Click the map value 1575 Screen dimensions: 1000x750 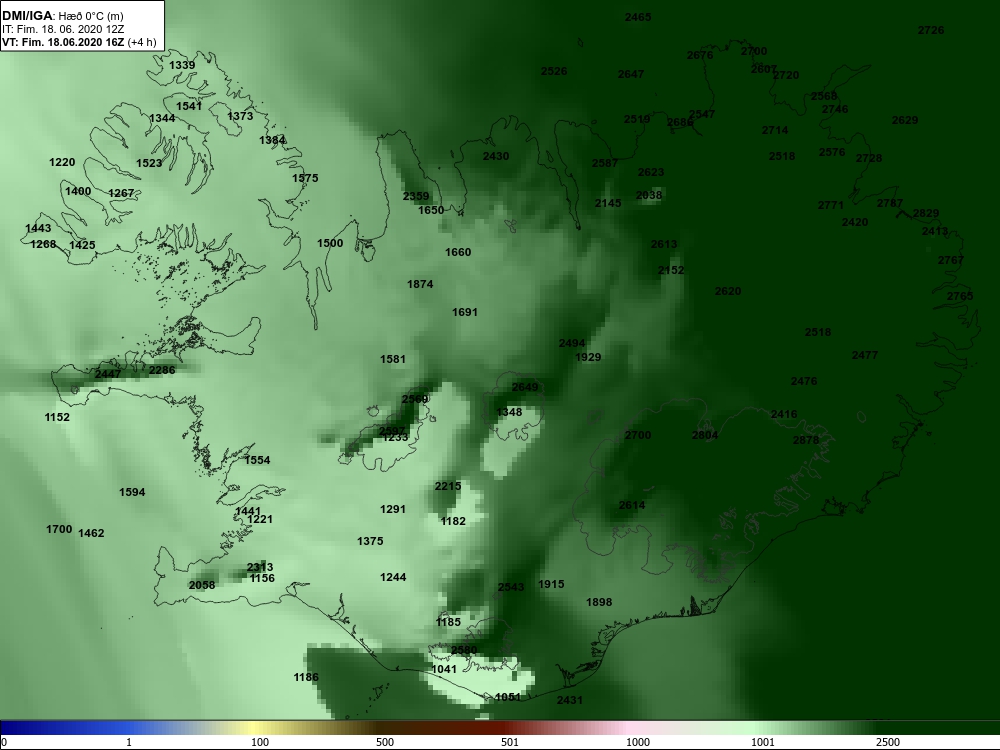tap(305, 178)
